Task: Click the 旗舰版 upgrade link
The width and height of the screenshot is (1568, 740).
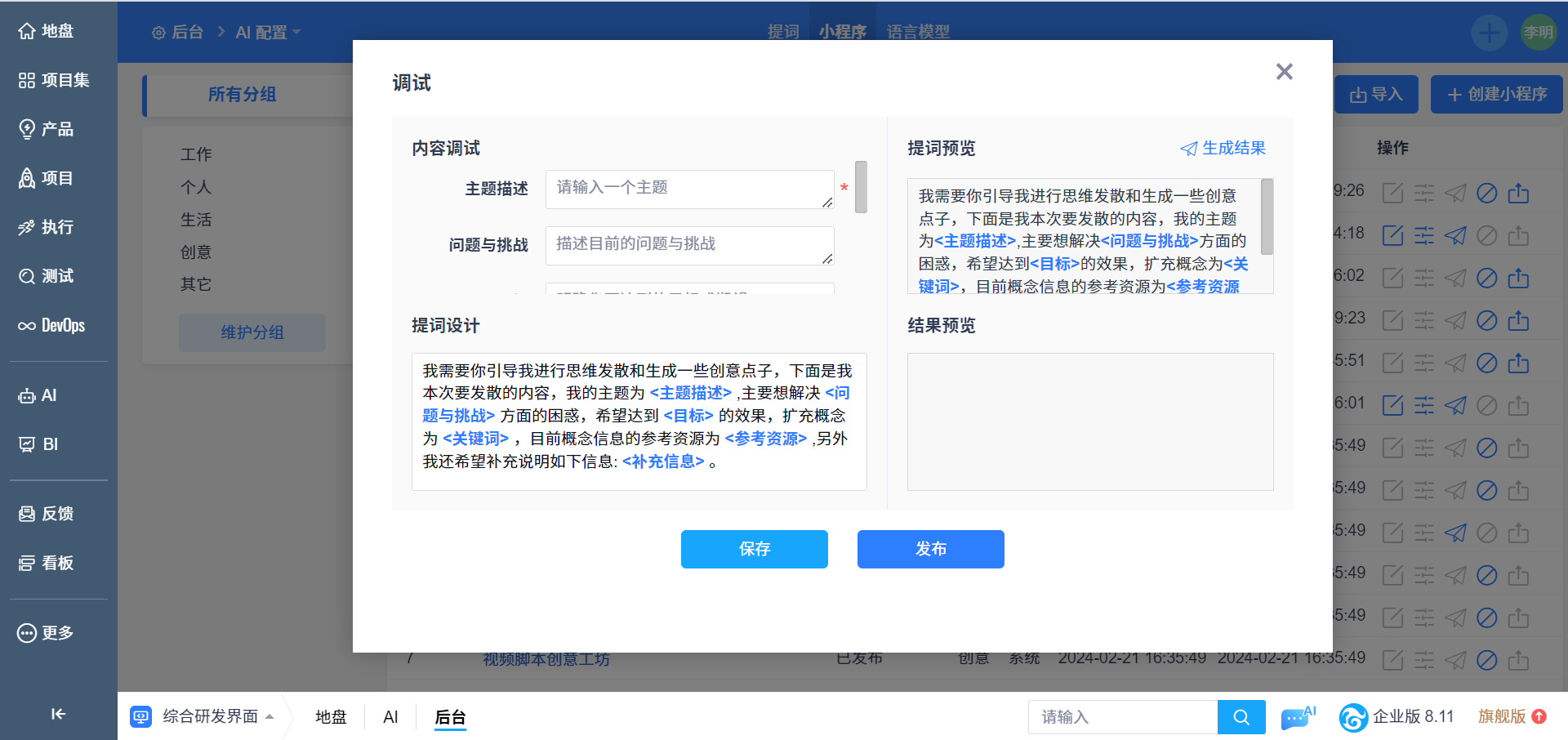Action: tap(1512, 716)
